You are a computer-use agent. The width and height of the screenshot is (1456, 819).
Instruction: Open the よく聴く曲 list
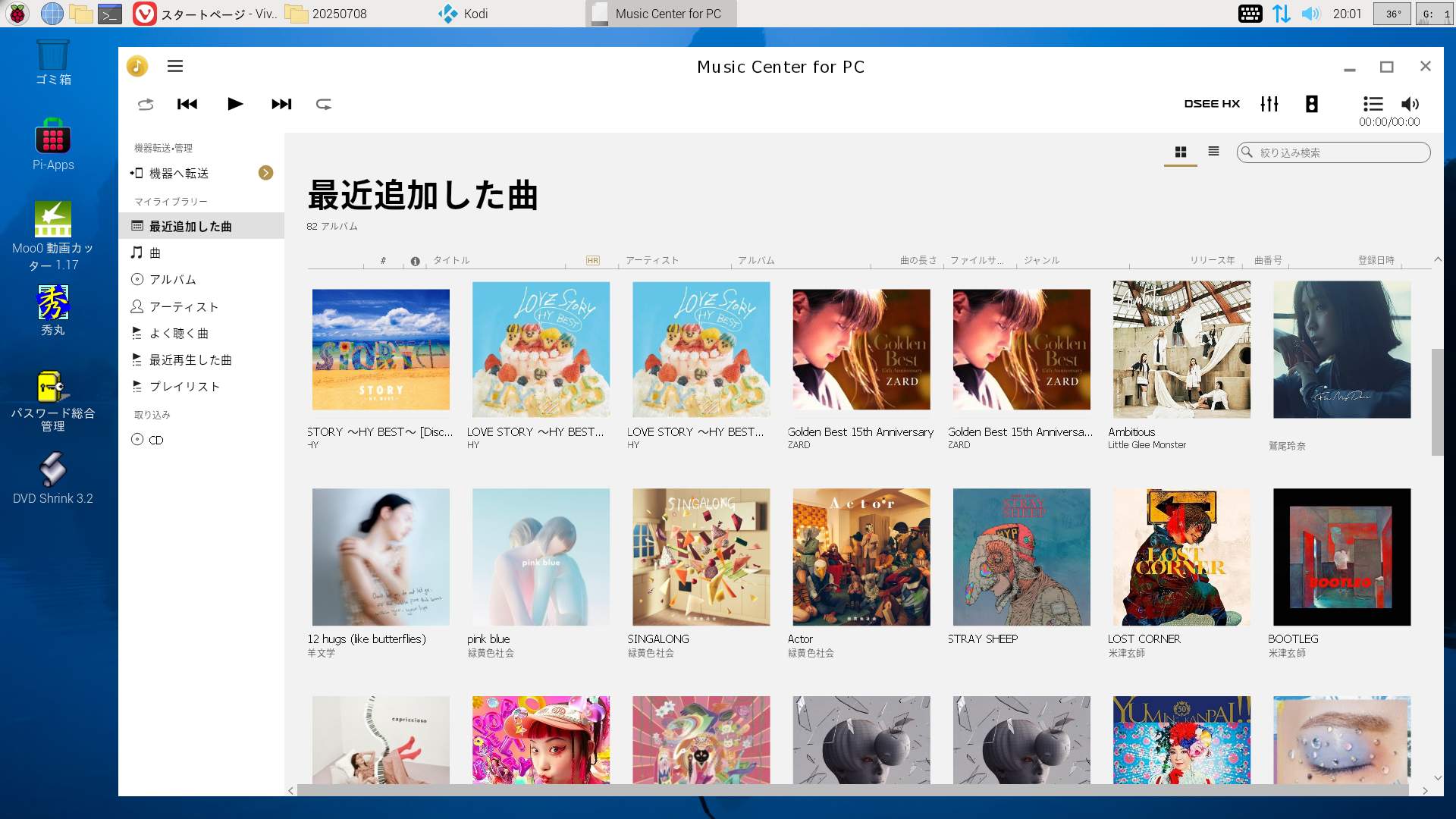[202, 333]
